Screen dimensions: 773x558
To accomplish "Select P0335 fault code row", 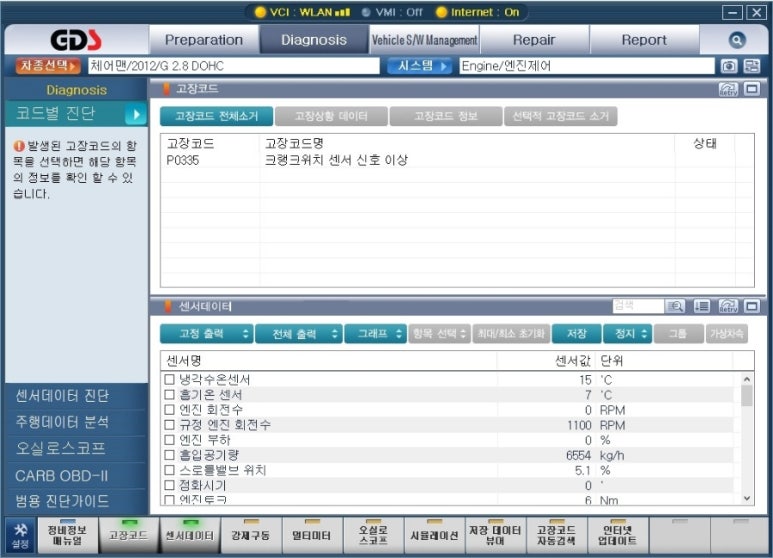I will click(457, 160).
